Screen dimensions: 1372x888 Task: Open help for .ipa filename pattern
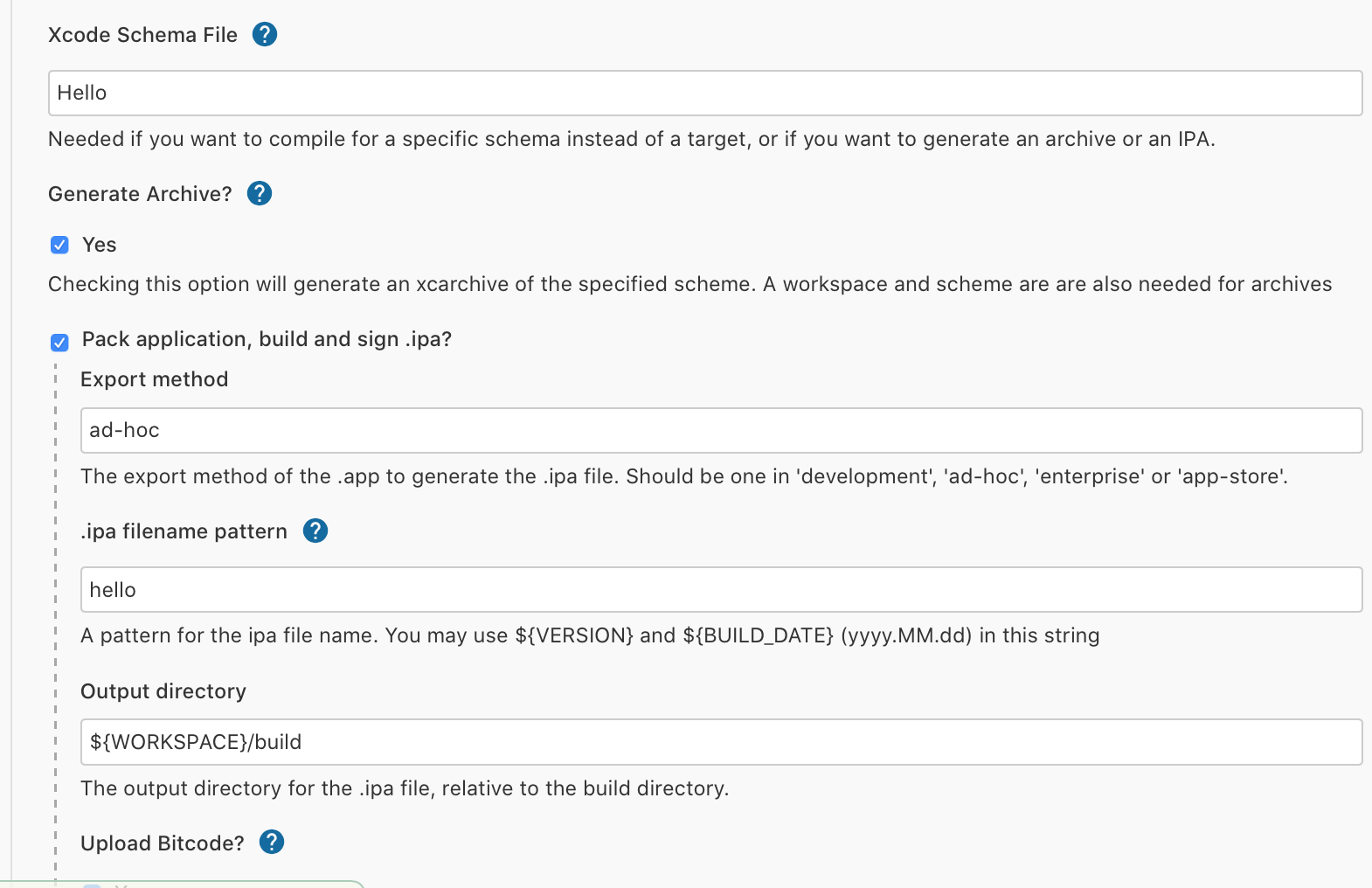pyautogui.click(x=315, y=531)
